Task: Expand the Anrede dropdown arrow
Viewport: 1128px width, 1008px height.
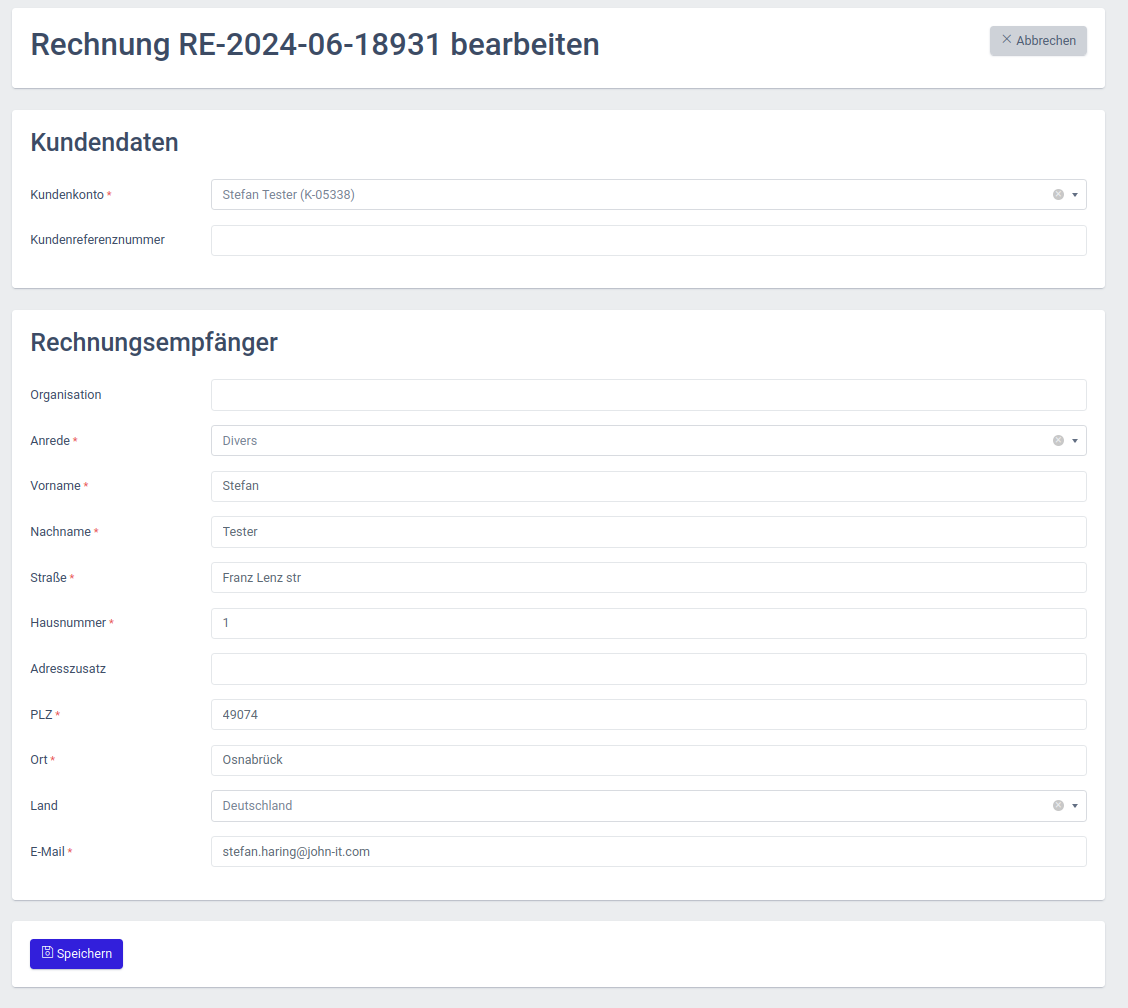Action: (x=1075, y=440)
